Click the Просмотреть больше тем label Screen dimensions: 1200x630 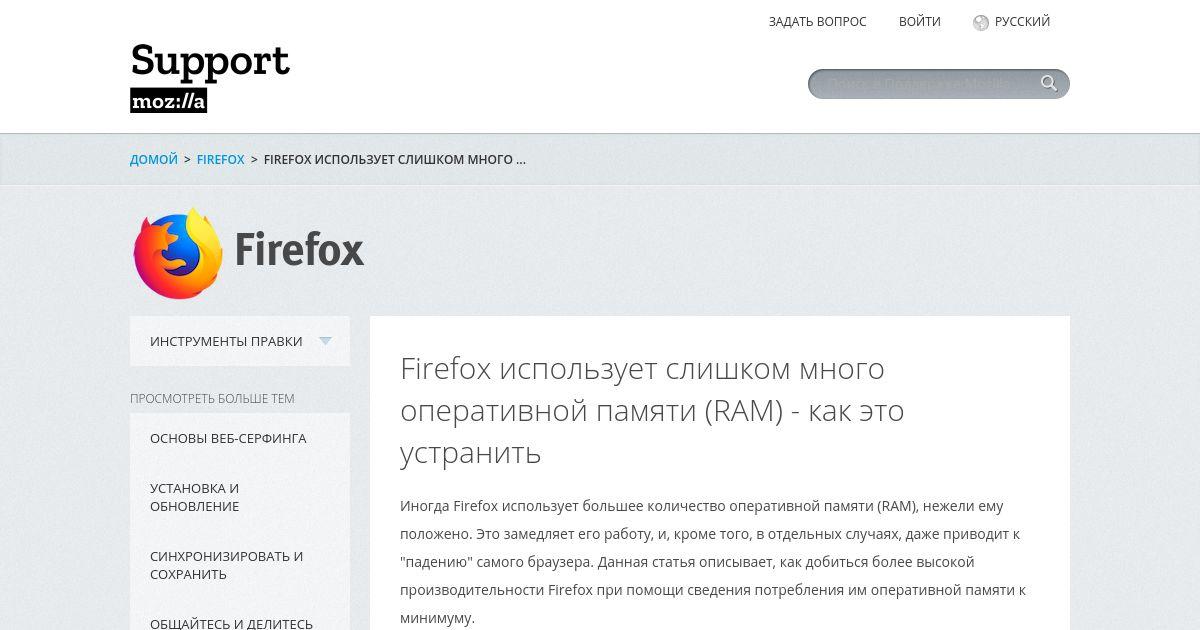pos(212,398)
